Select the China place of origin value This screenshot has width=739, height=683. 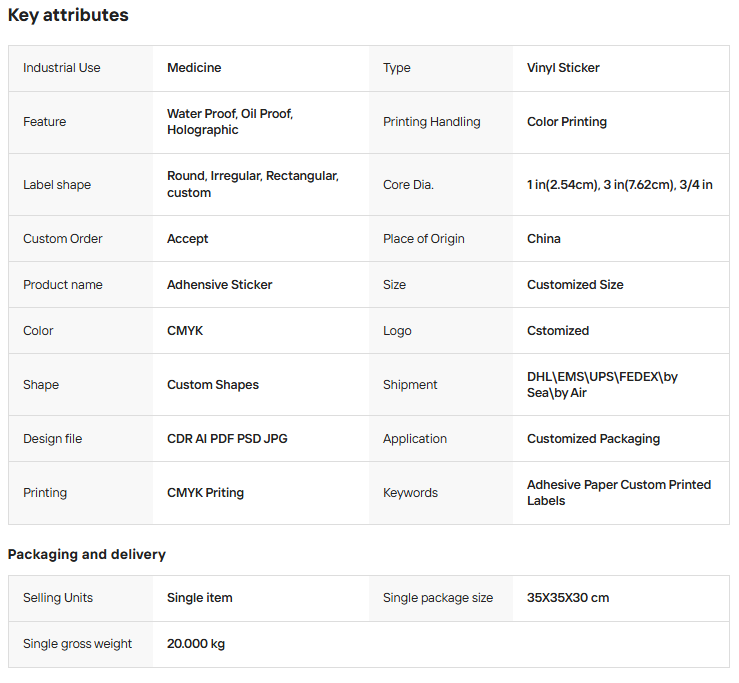coord(544,239)
